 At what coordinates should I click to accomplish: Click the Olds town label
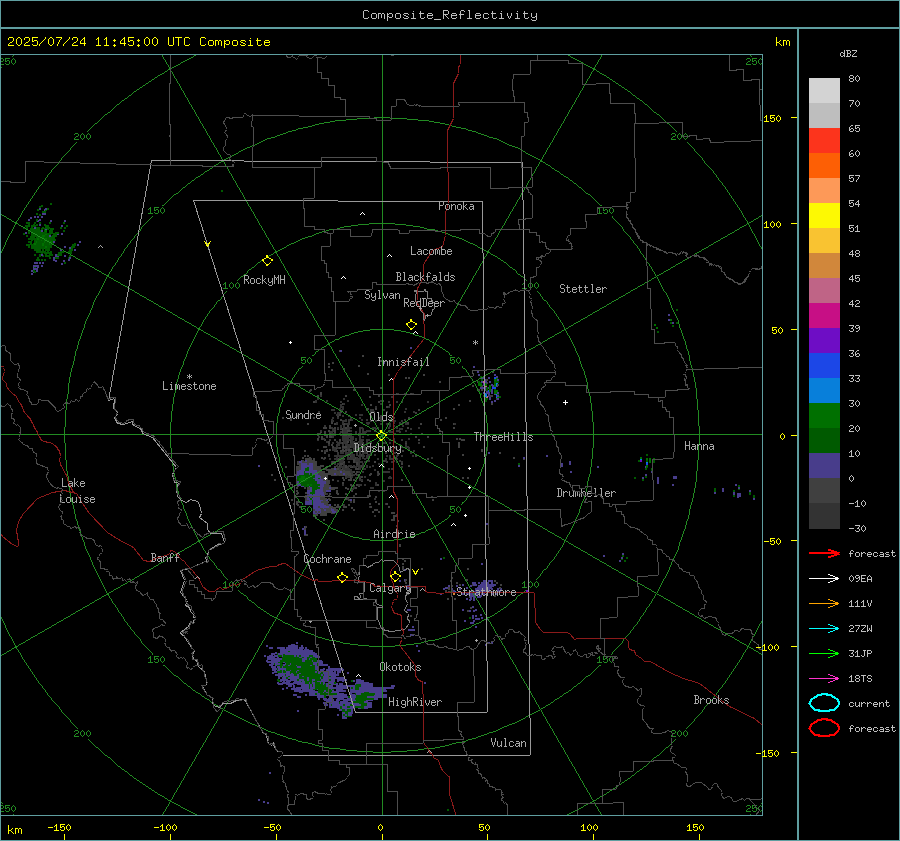381,417
